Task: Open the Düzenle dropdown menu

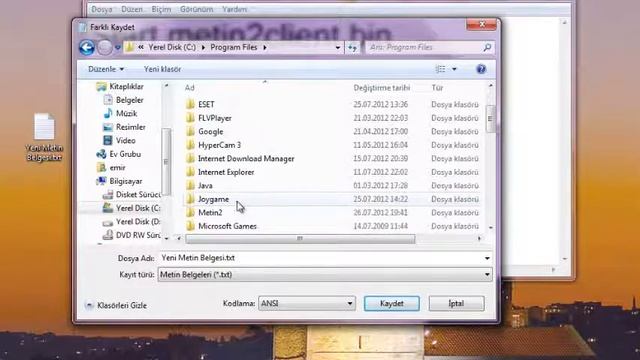Action: [x=106, y=69]
